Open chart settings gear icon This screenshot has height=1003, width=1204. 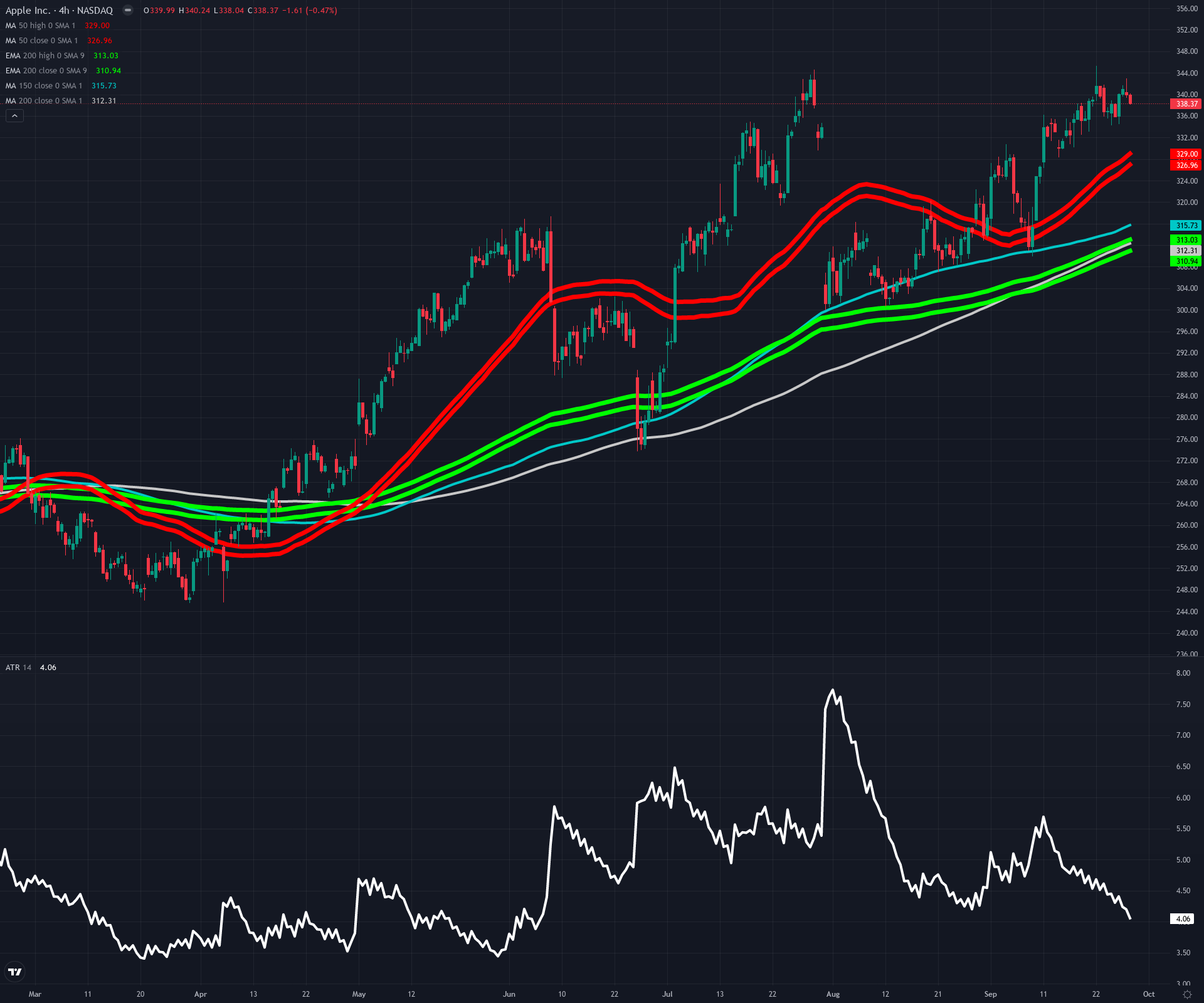pos(1187,995)
